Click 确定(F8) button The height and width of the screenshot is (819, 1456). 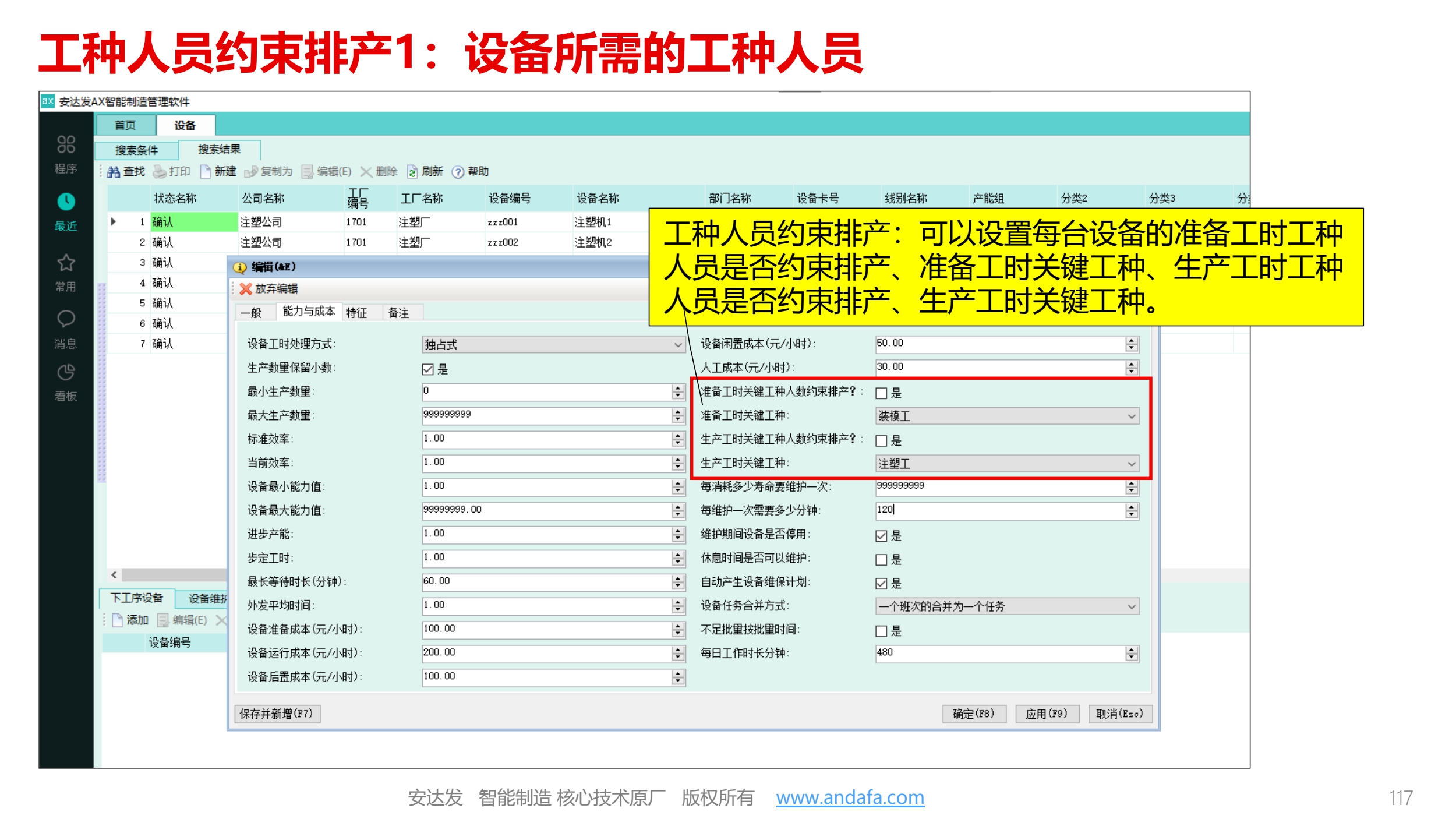tap(974, 714)
